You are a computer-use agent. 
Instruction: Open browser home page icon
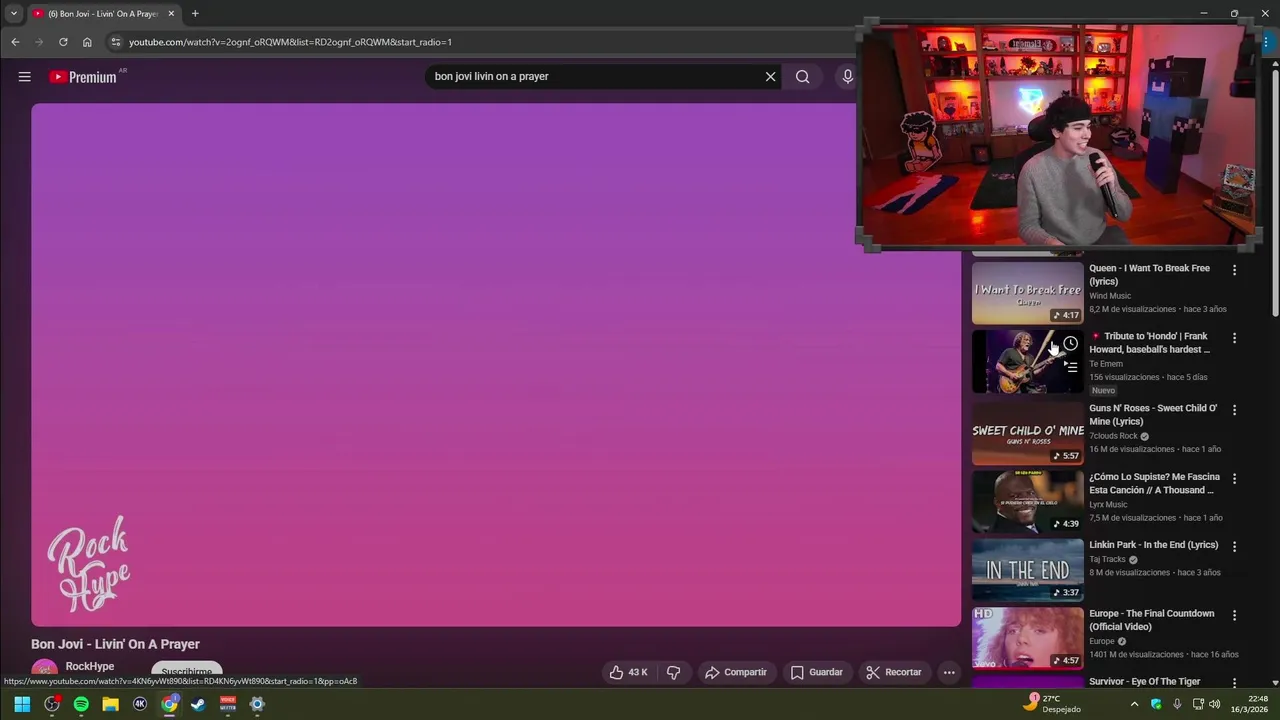[x=87, y=42]
